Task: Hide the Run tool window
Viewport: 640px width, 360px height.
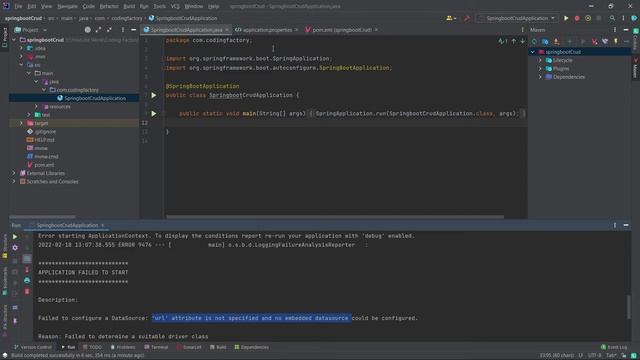Action: coord(626,225)
